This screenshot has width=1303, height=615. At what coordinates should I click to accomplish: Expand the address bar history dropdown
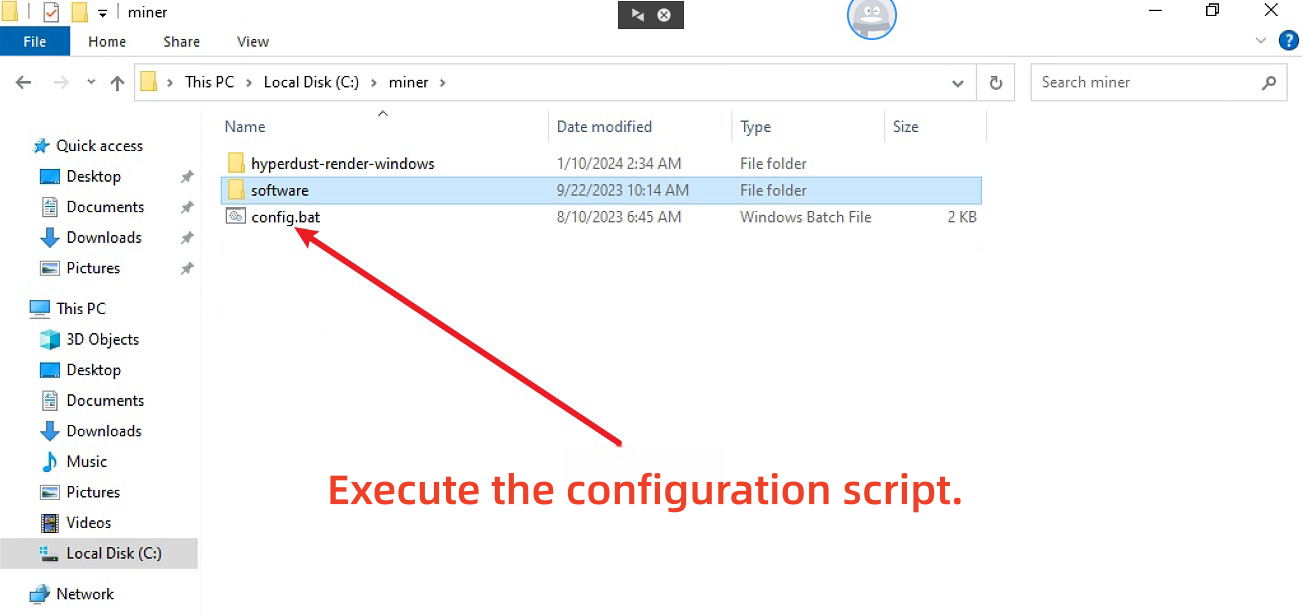958,83
